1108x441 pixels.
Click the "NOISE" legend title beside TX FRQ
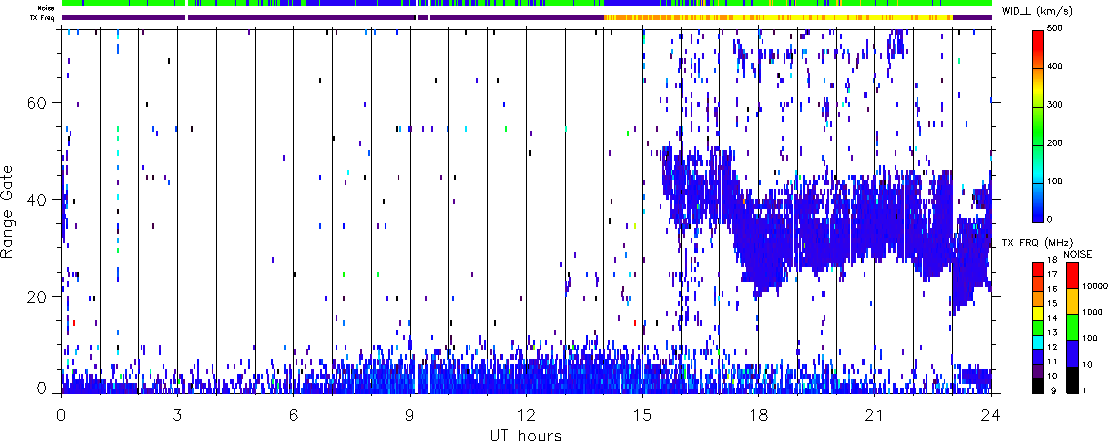[1078, 254]
